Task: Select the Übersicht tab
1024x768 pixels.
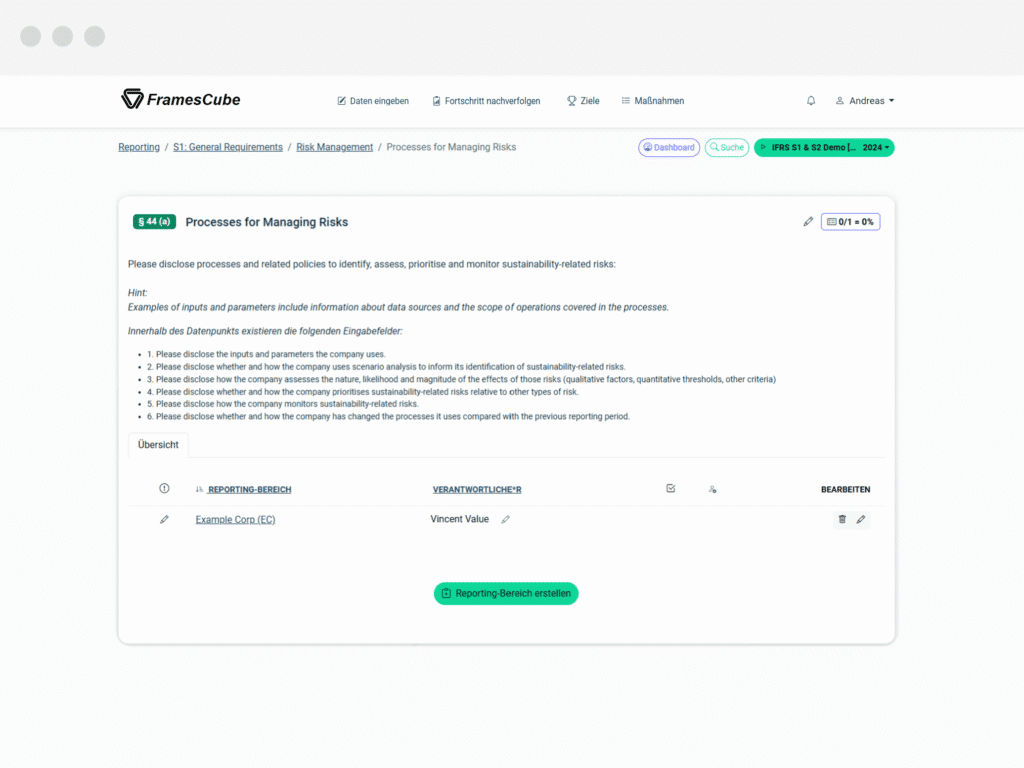Action: (x=158, y=445)
